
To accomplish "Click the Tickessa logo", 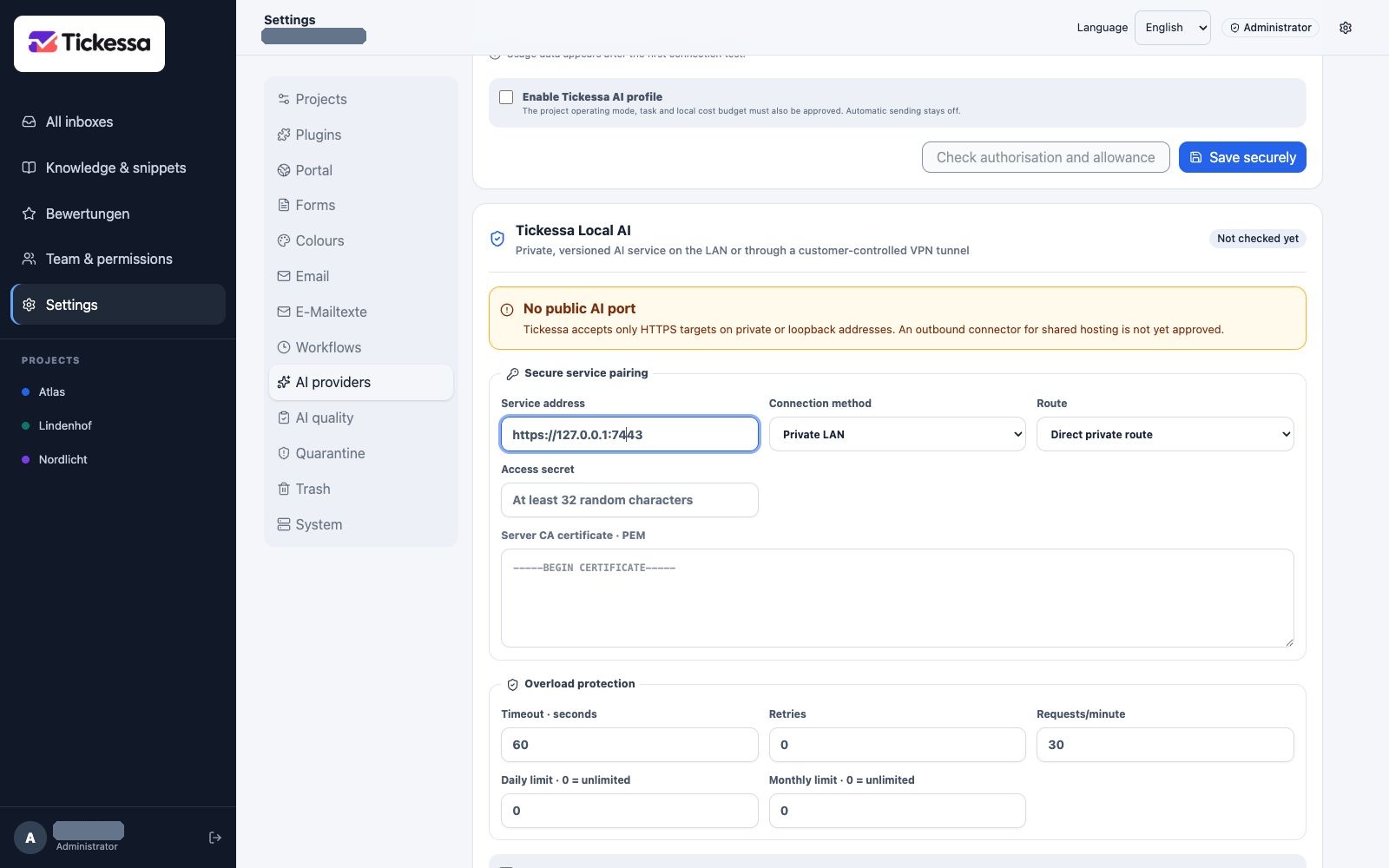I will 89,43.
